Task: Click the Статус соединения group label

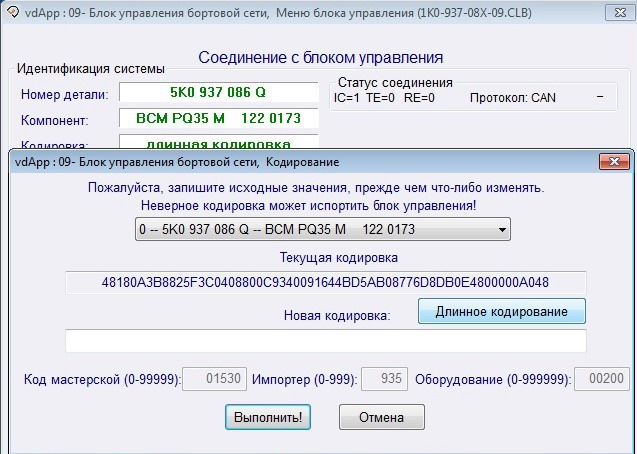Action: coord(395,83)
